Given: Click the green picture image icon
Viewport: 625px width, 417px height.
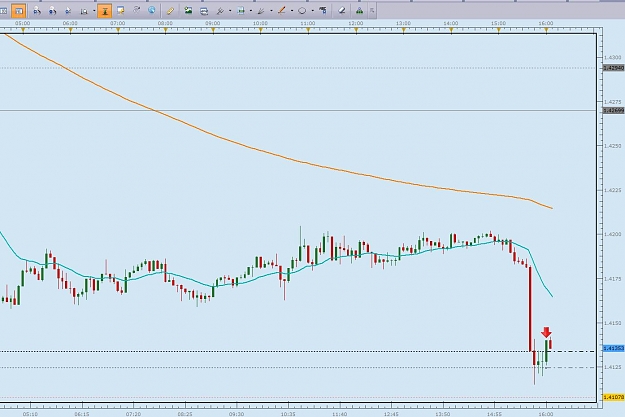Looking at the screenshot, I should [x=188, y=11].
